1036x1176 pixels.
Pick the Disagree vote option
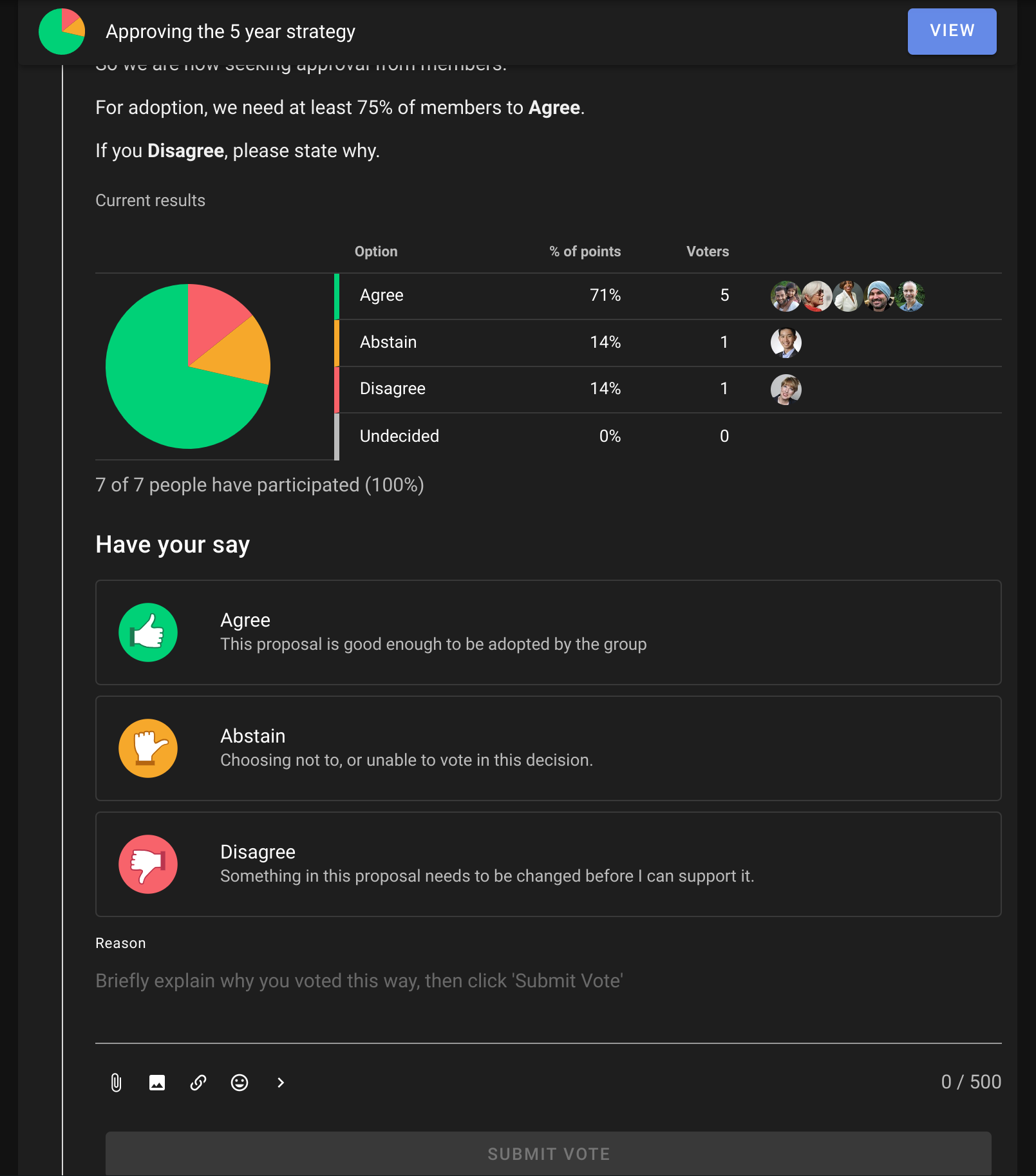(547, 864)
